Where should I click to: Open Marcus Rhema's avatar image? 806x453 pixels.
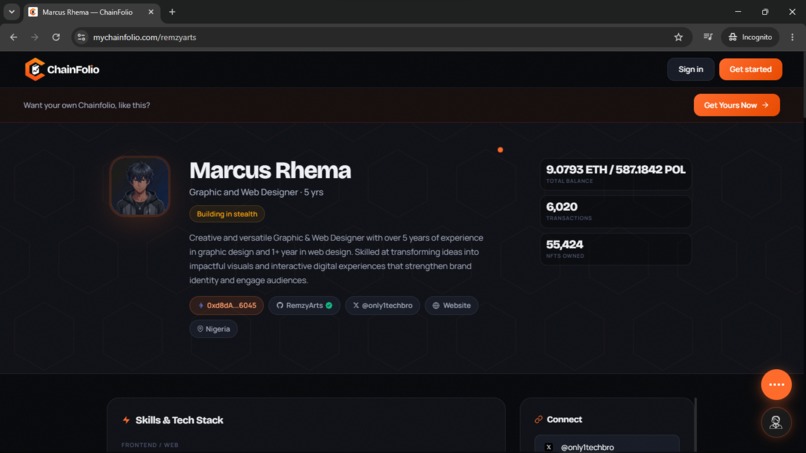pyautogui.click(x=140, y=186)
